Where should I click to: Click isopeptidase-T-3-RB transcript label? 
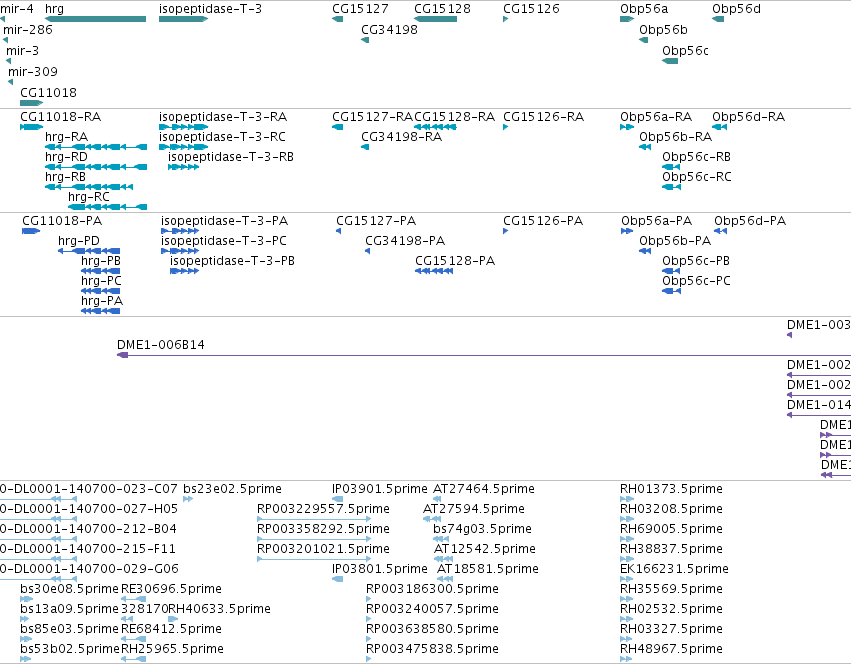click(x=231, y=156)
